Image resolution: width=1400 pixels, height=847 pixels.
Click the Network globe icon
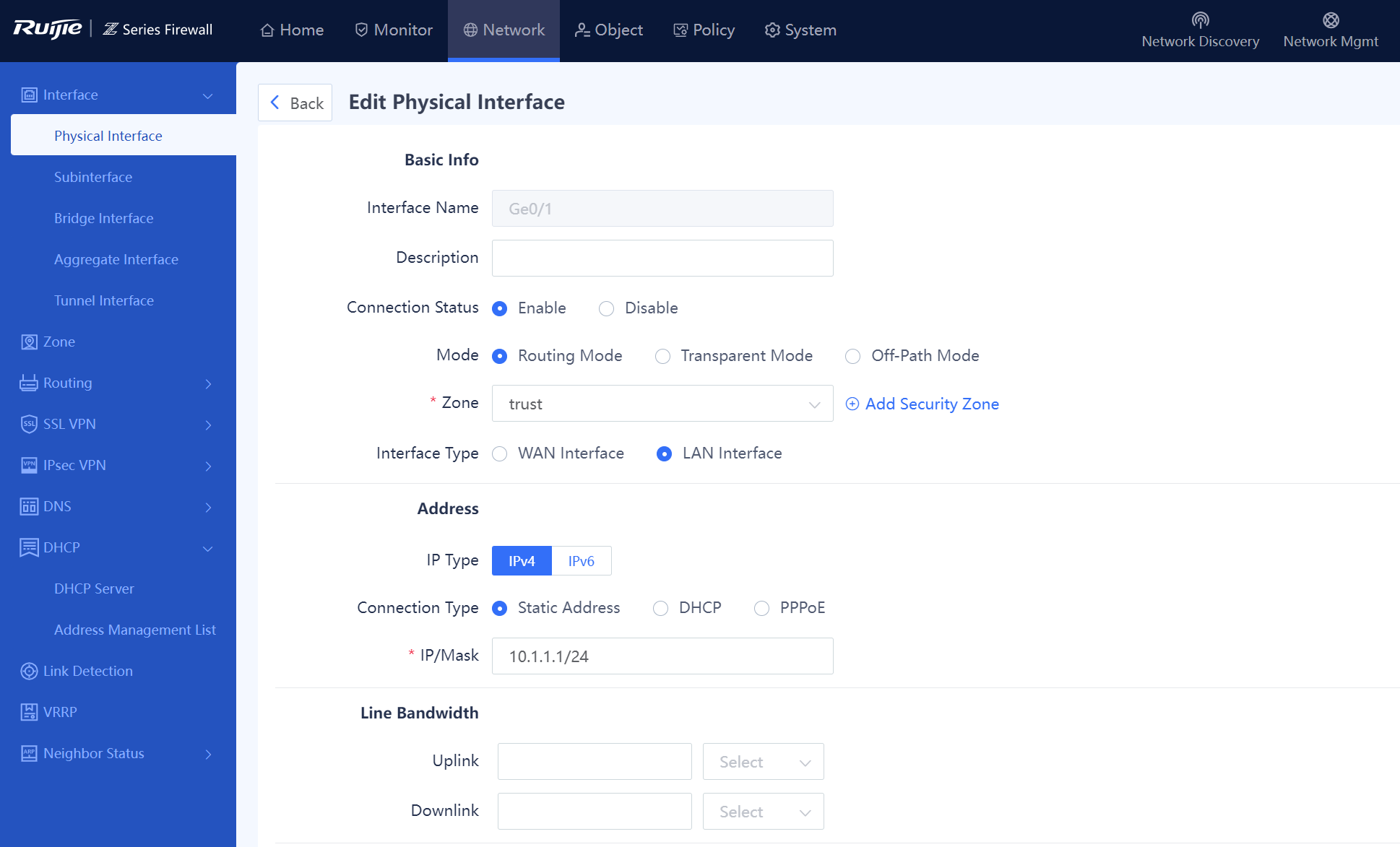click(x=470, y=30)
